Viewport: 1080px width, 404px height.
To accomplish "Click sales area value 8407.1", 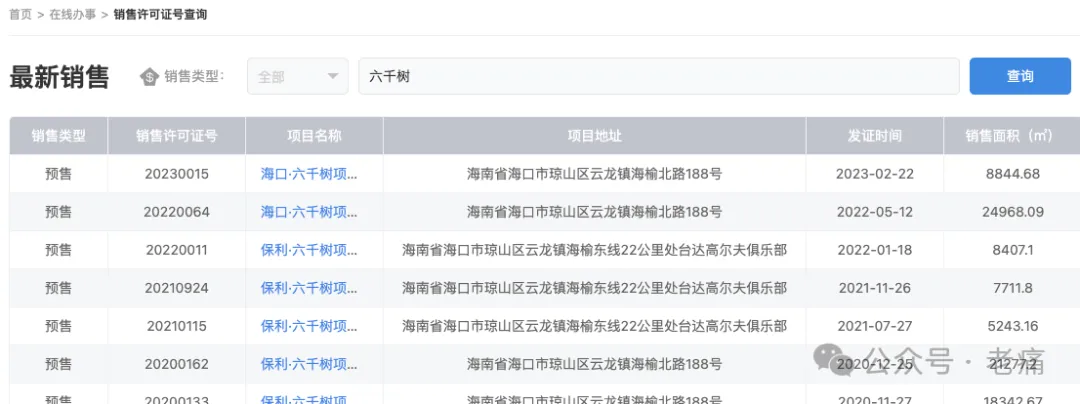I will coord(1012,250).
